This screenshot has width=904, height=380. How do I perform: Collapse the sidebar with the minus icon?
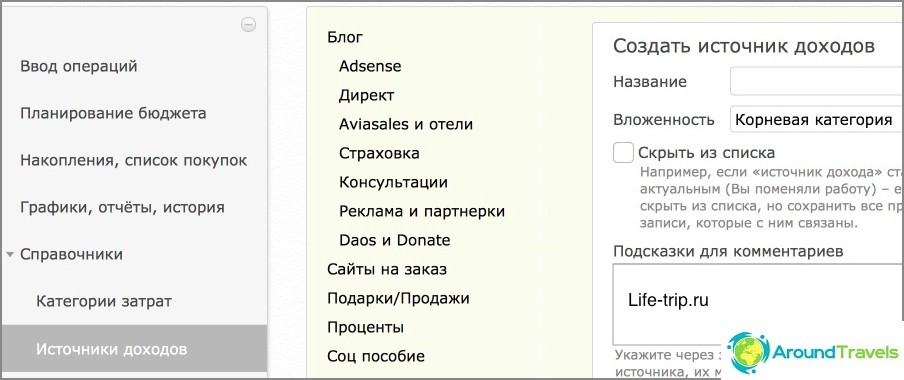click(248, 24)
